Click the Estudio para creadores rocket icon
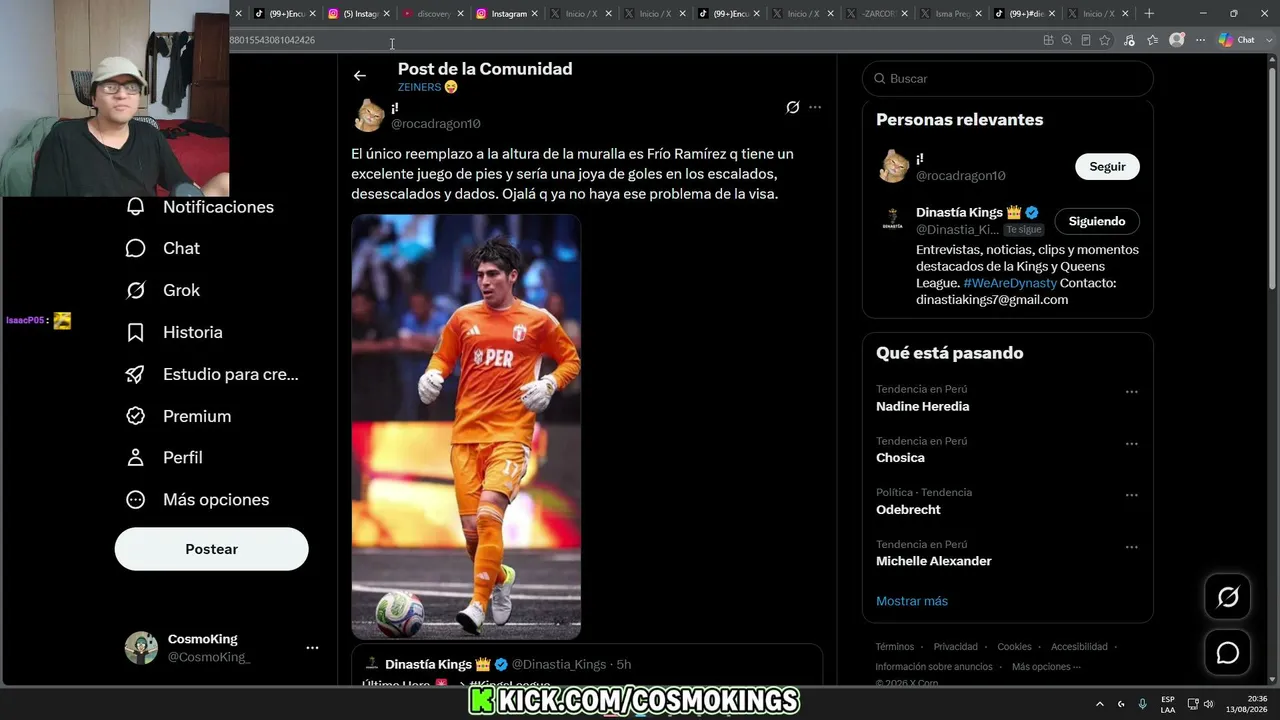1280x720 pixels. pyautogui.click(x=136, y=374)
